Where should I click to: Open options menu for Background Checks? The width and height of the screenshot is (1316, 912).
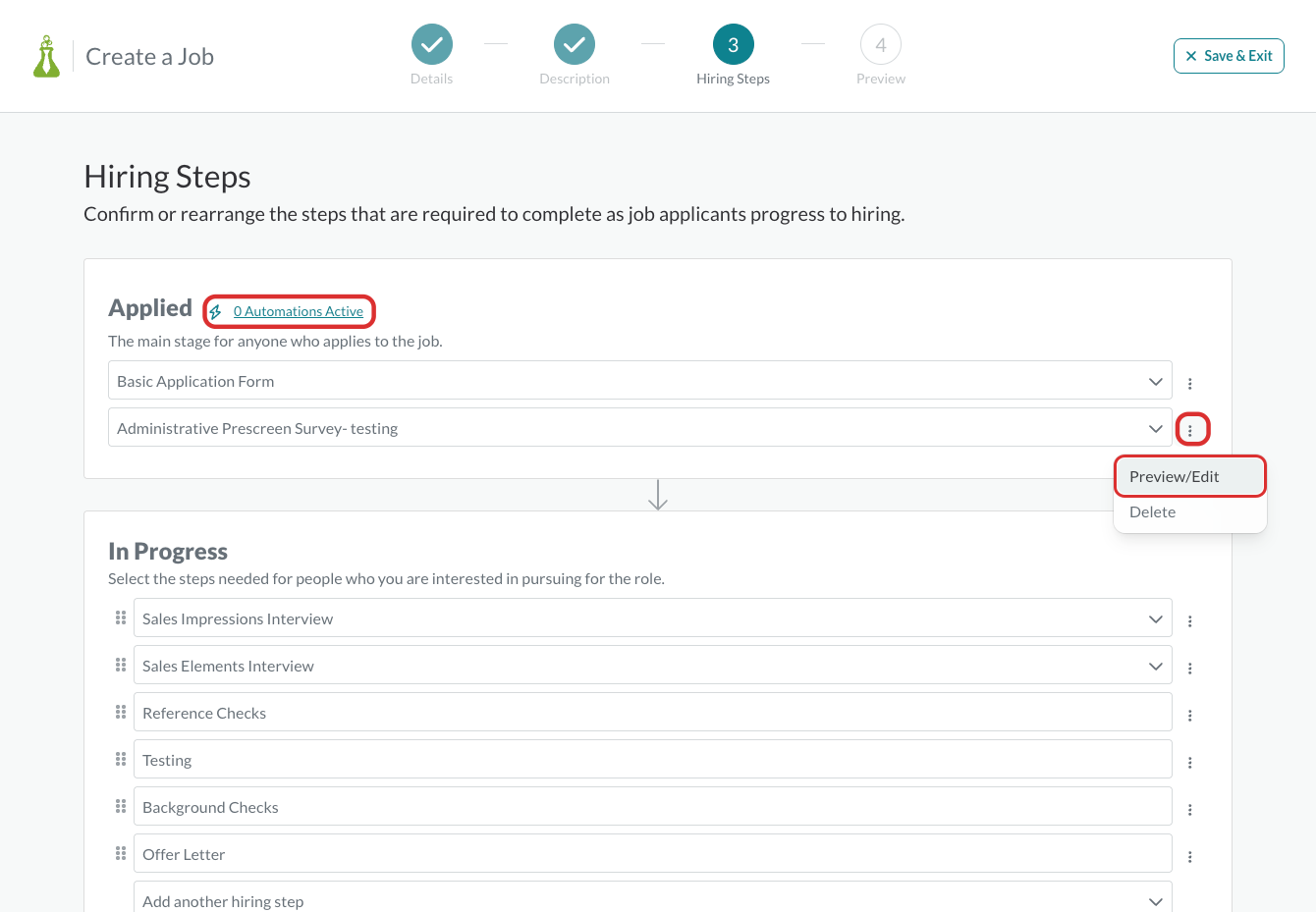(1190, 810)
